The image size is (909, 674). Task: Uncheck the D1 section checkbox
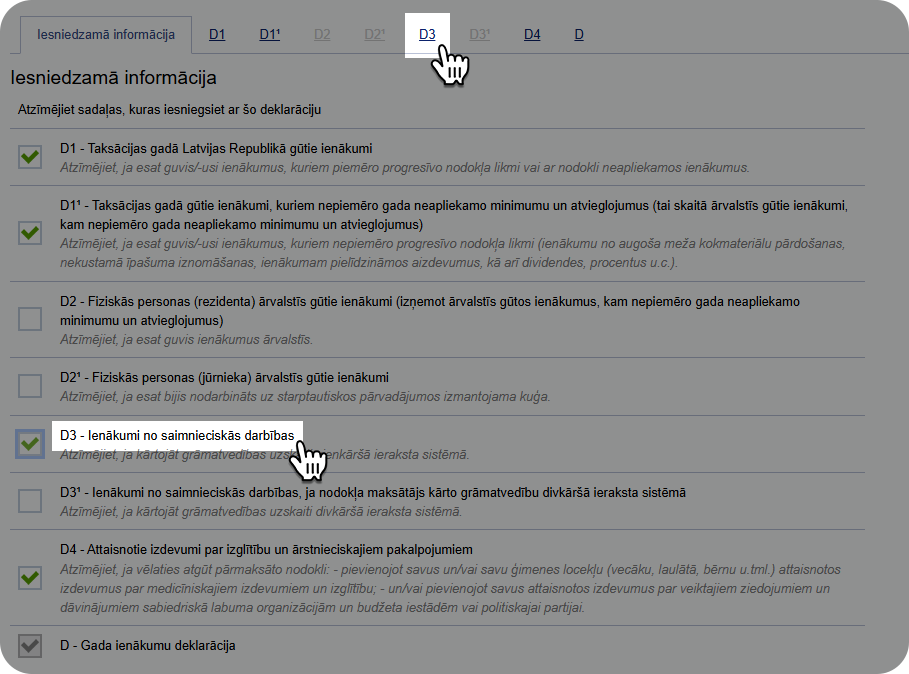(29, 158)
